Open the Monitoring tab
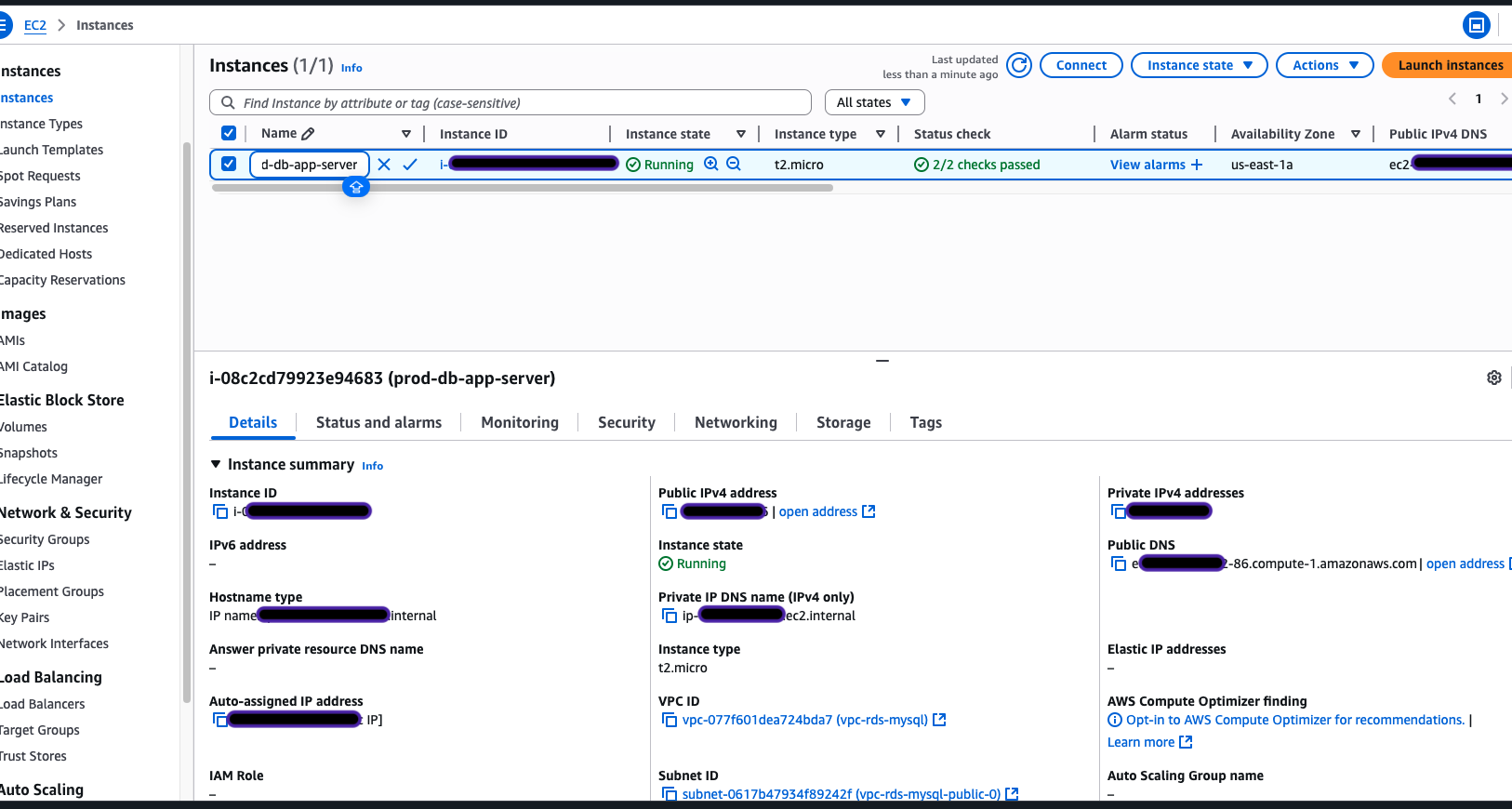 click(x=520, y=422)
